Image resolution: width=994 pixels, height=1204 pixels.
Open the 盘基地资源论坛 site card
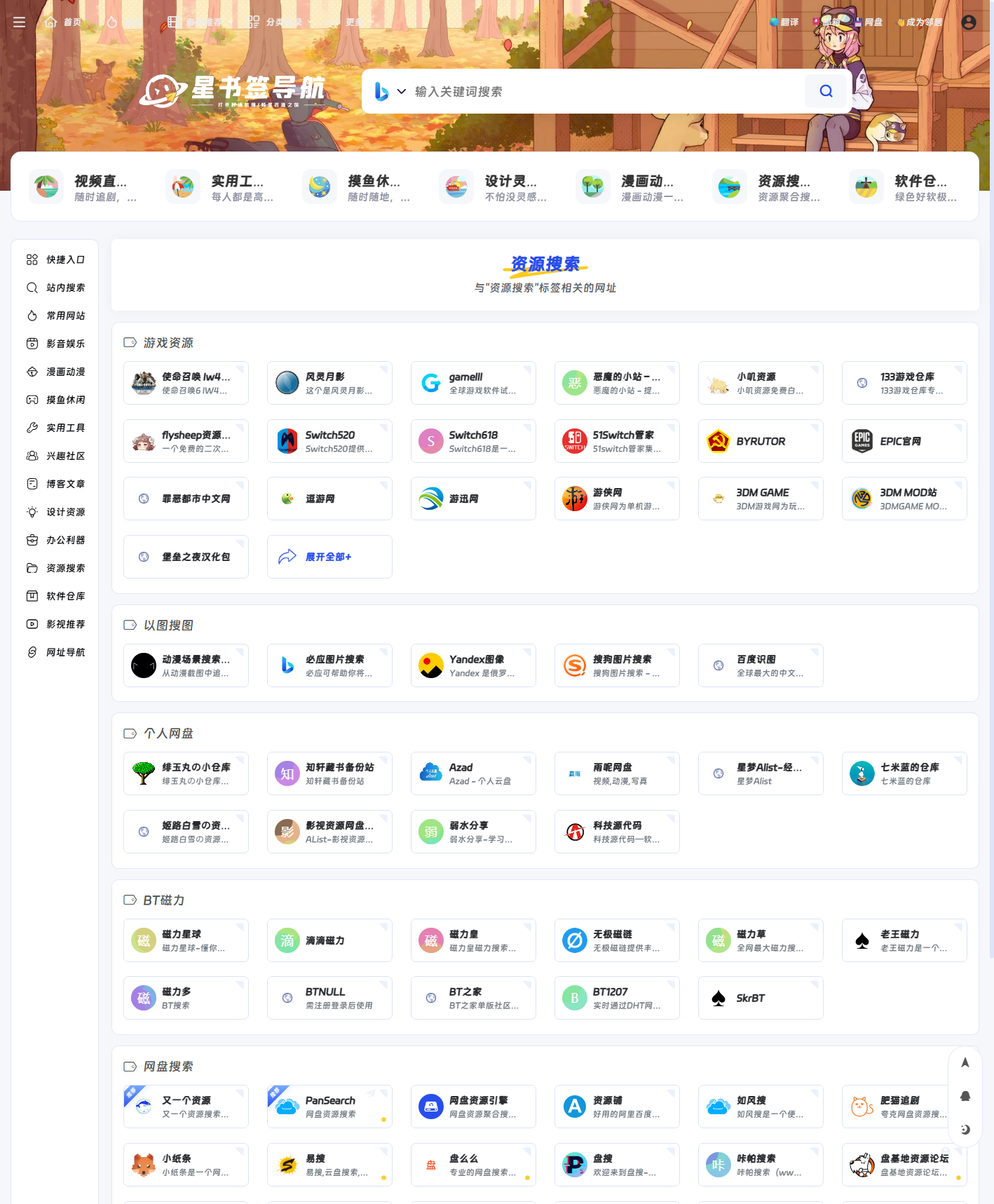tap(904, 1165)
